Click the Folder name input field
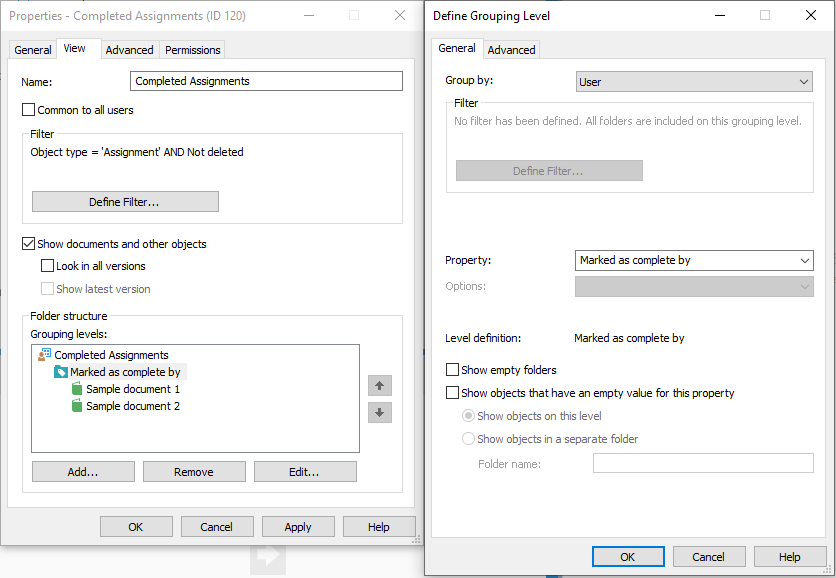The height and width of the screenshot is (578, 836). (703, 463)
